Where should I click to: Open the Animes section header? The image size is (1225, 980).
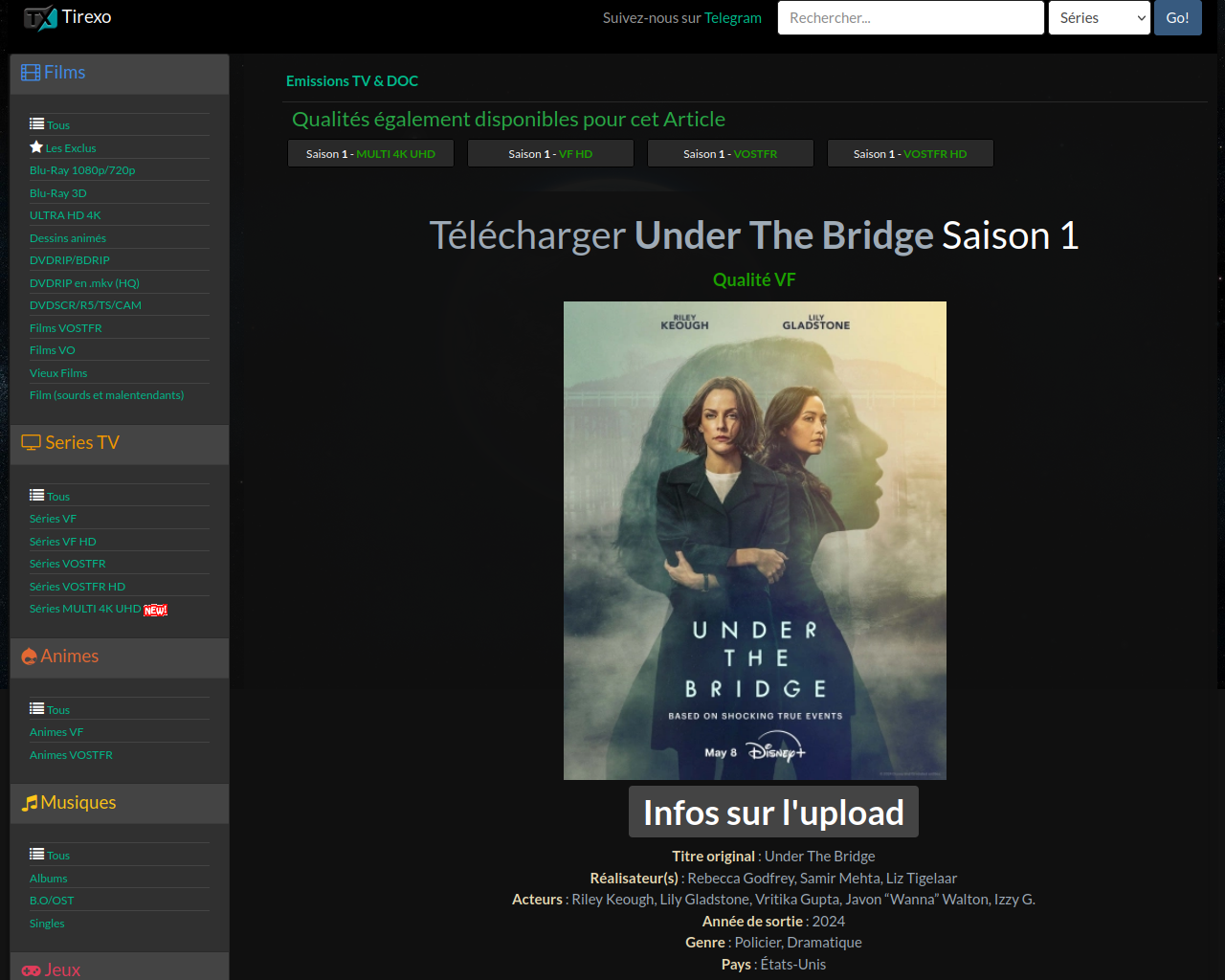pos(120,657)
